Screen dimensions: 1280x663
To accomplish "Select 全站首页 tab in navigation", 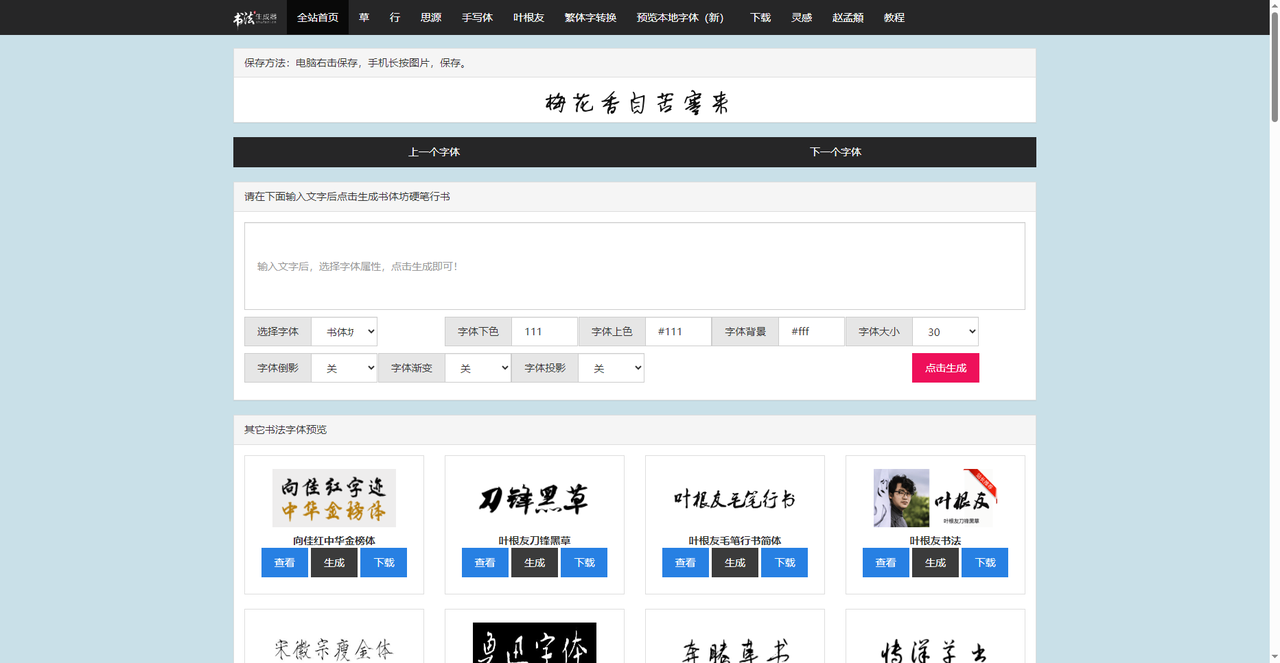I will [x=318, y=18].
